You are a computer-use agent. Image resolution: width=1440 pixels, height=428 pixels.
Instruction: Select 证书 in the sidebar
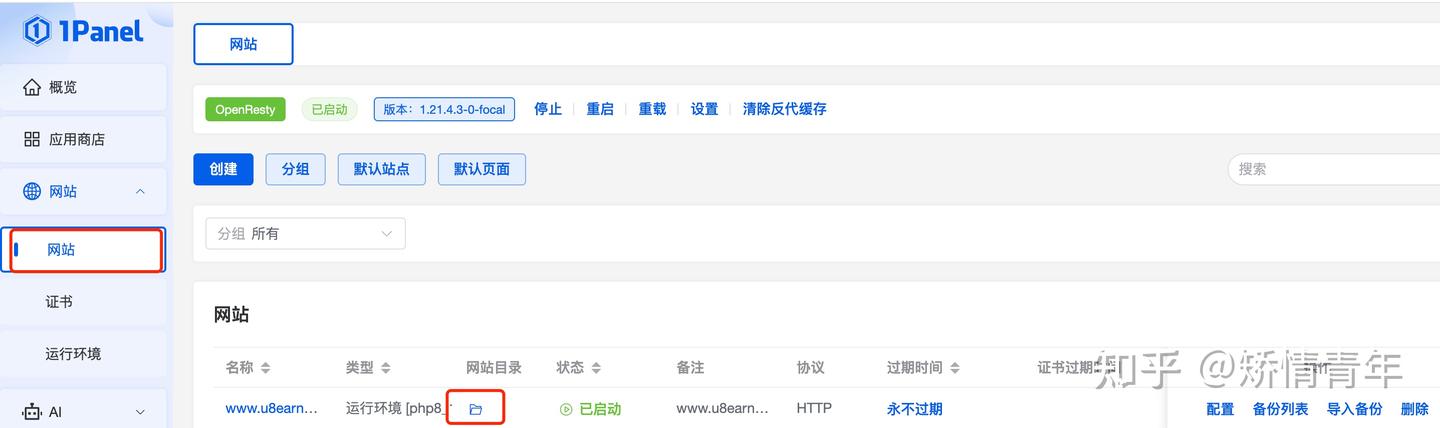click(x=59, y=301)
